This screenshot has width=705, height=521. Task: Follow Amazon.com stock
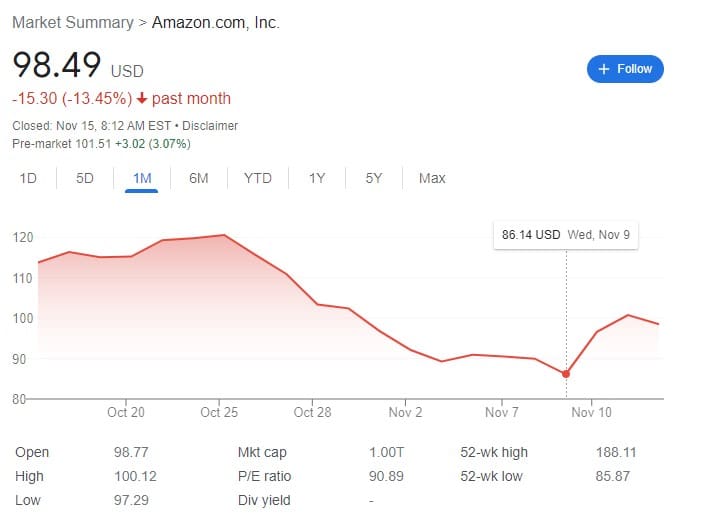coord(625,69)
